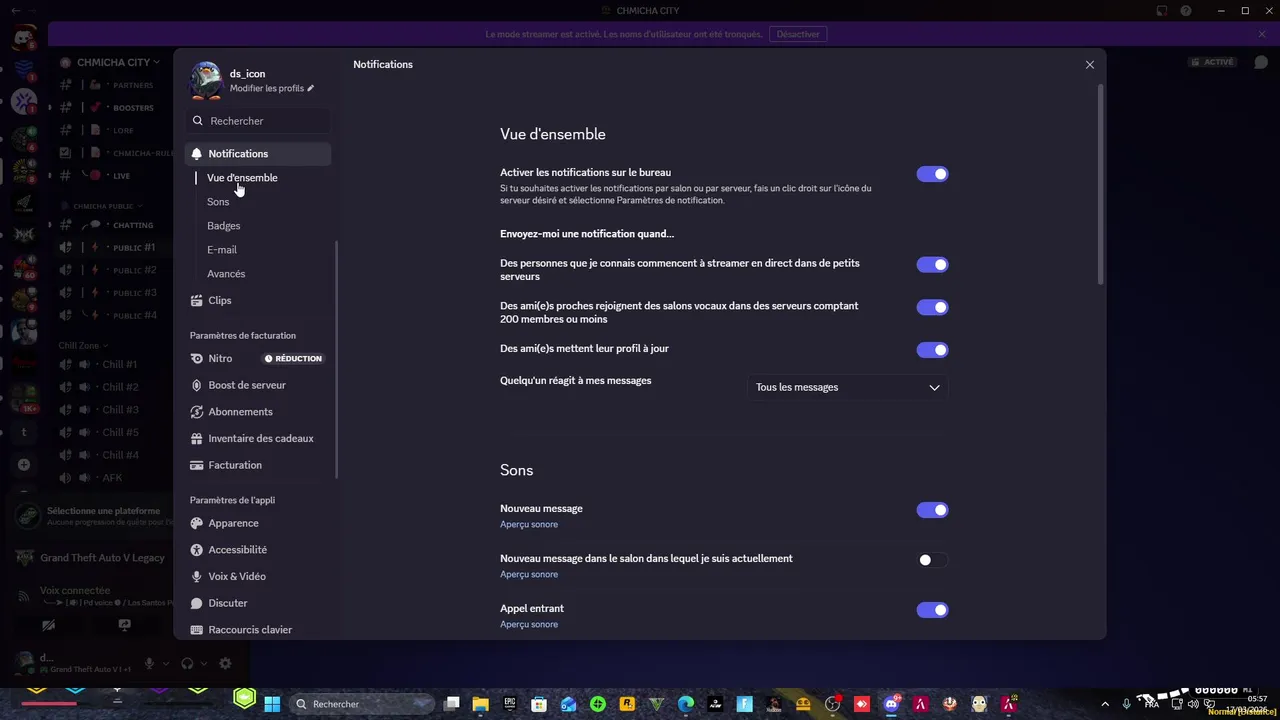The image size is (1280, 720).
Task: Deafen with the headphones icon in user panel
Action: (187, 663)
